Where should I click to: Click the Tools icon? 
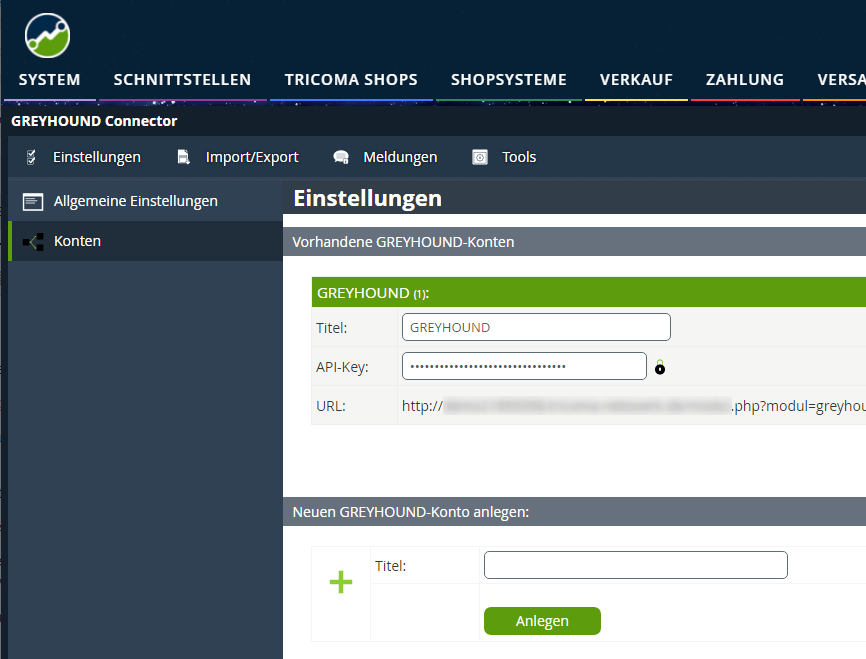coord(480,157)
